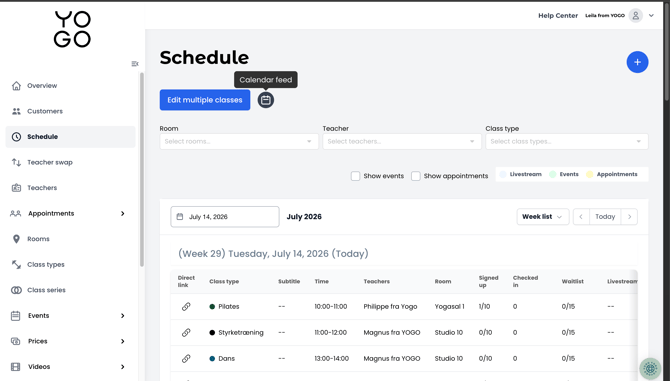Enable the Show appointments checkbox
The image size is (670, 381).
coord(415,176)
